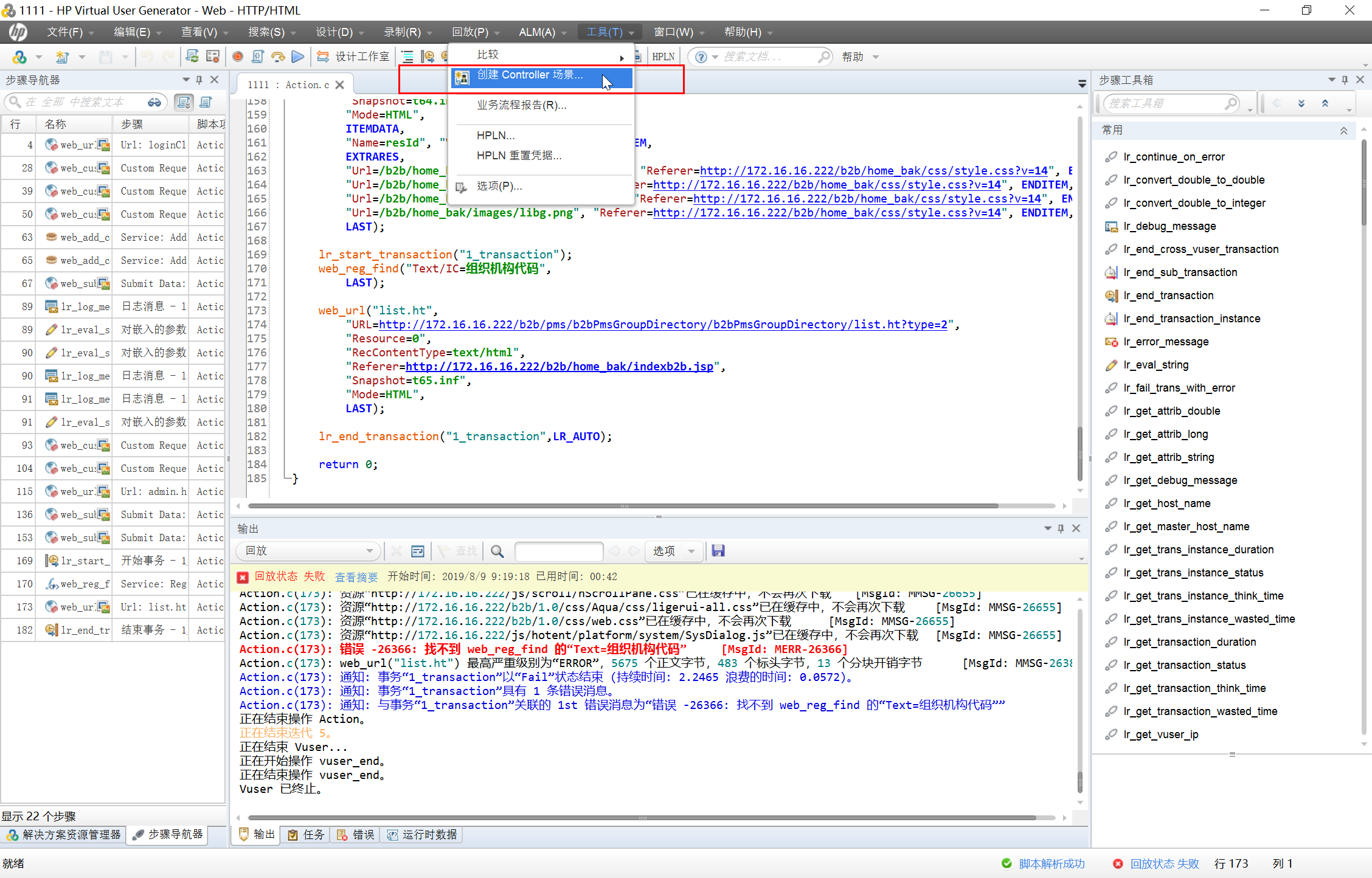Click the blue Replay play button
Viewport: 1372px width, 878px height.
pos(298,57)
